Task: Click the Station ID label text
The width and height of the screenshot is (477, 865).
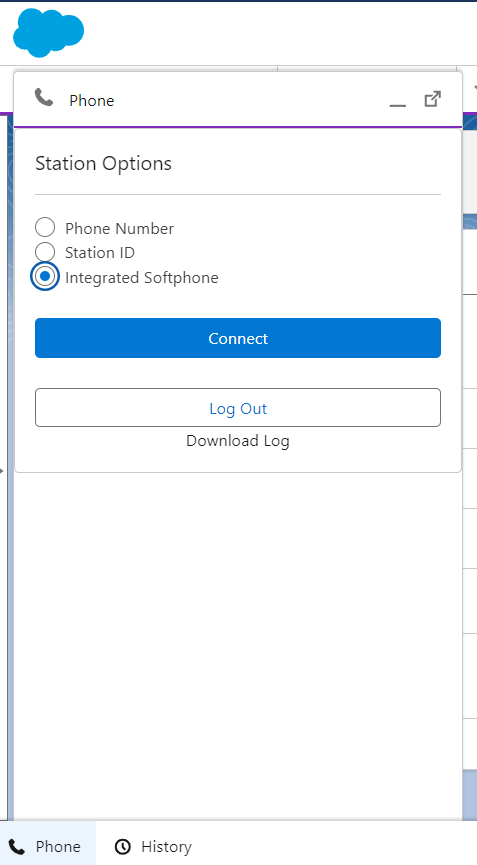Action: point(100,253)
